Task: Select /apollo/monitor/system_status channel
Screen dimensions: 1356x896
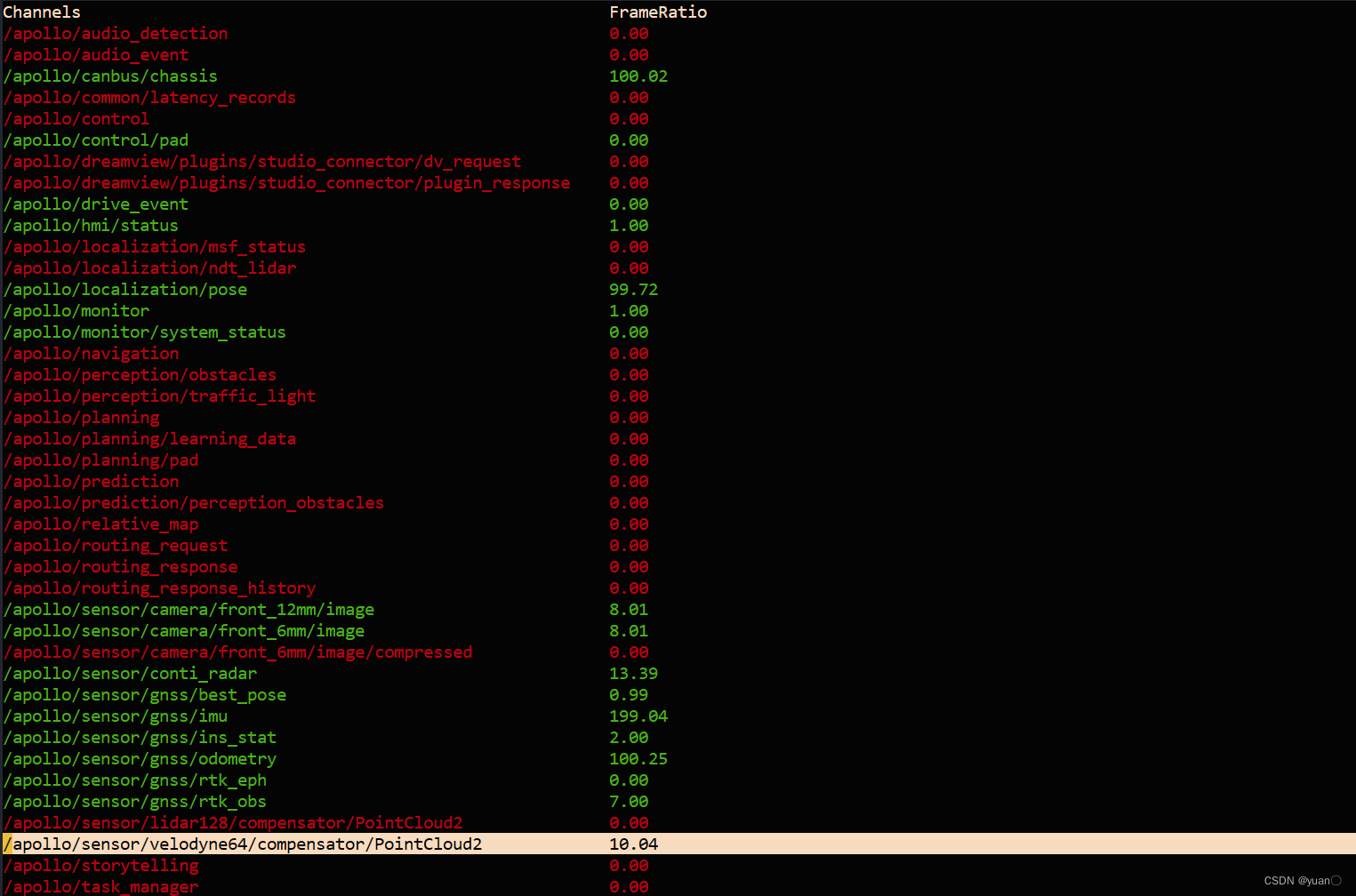Action: point(145,332)
